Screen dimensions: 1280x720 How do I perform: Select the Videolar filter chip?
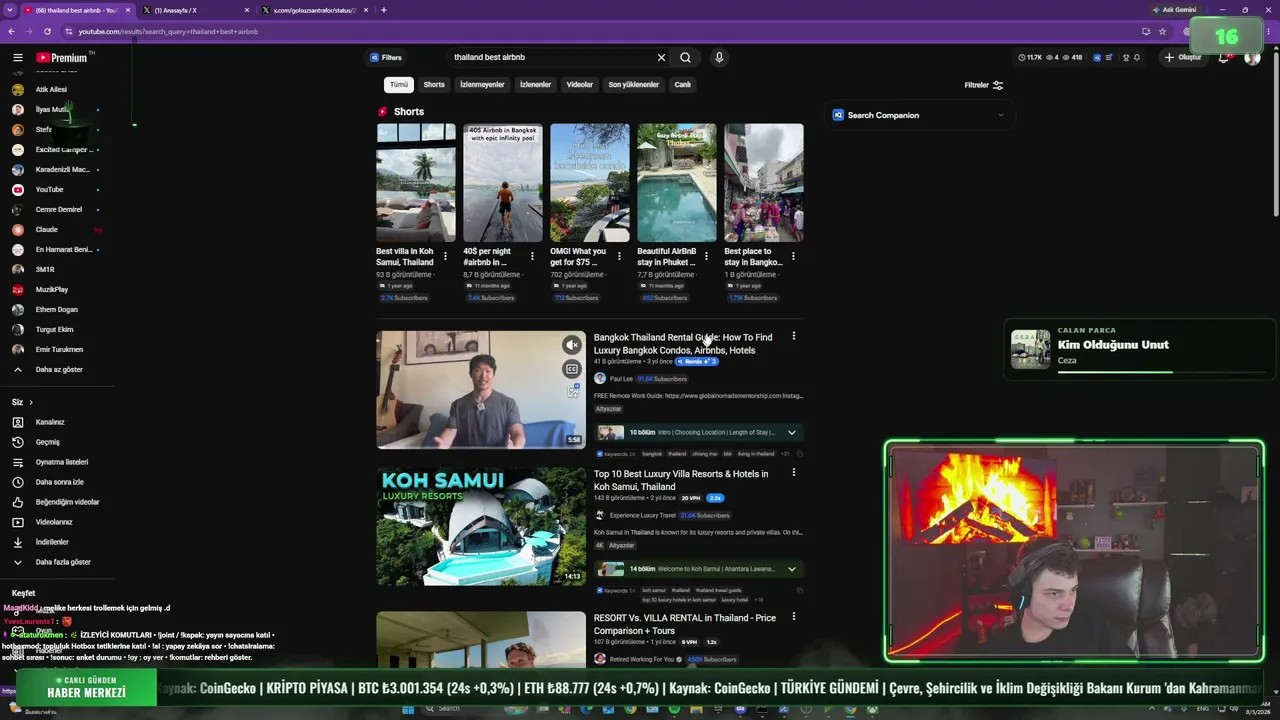580,85
